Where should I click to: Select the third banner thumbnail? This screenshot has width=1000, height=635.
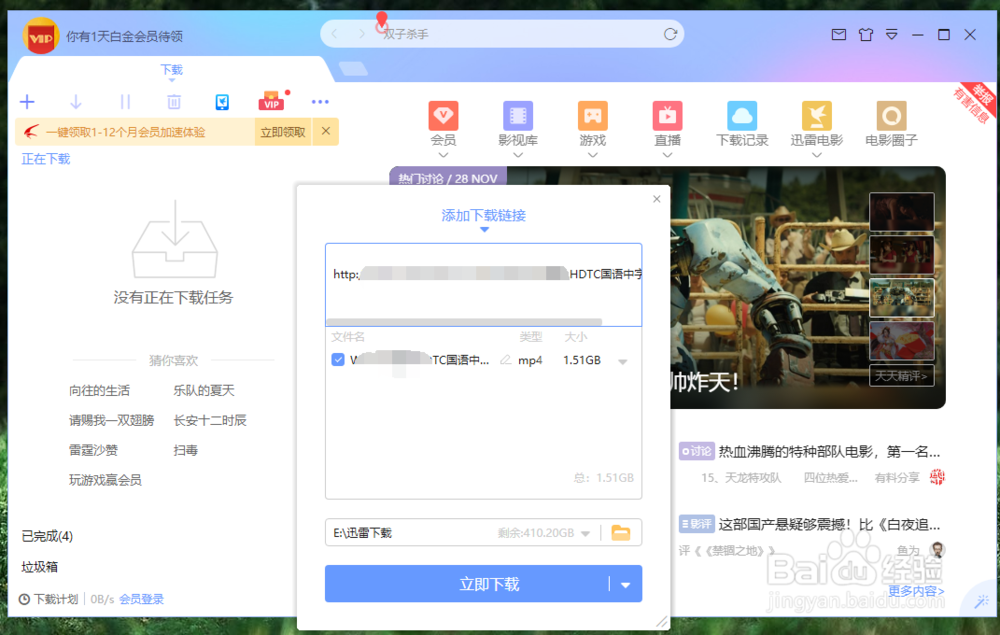(x=901, y=298)
